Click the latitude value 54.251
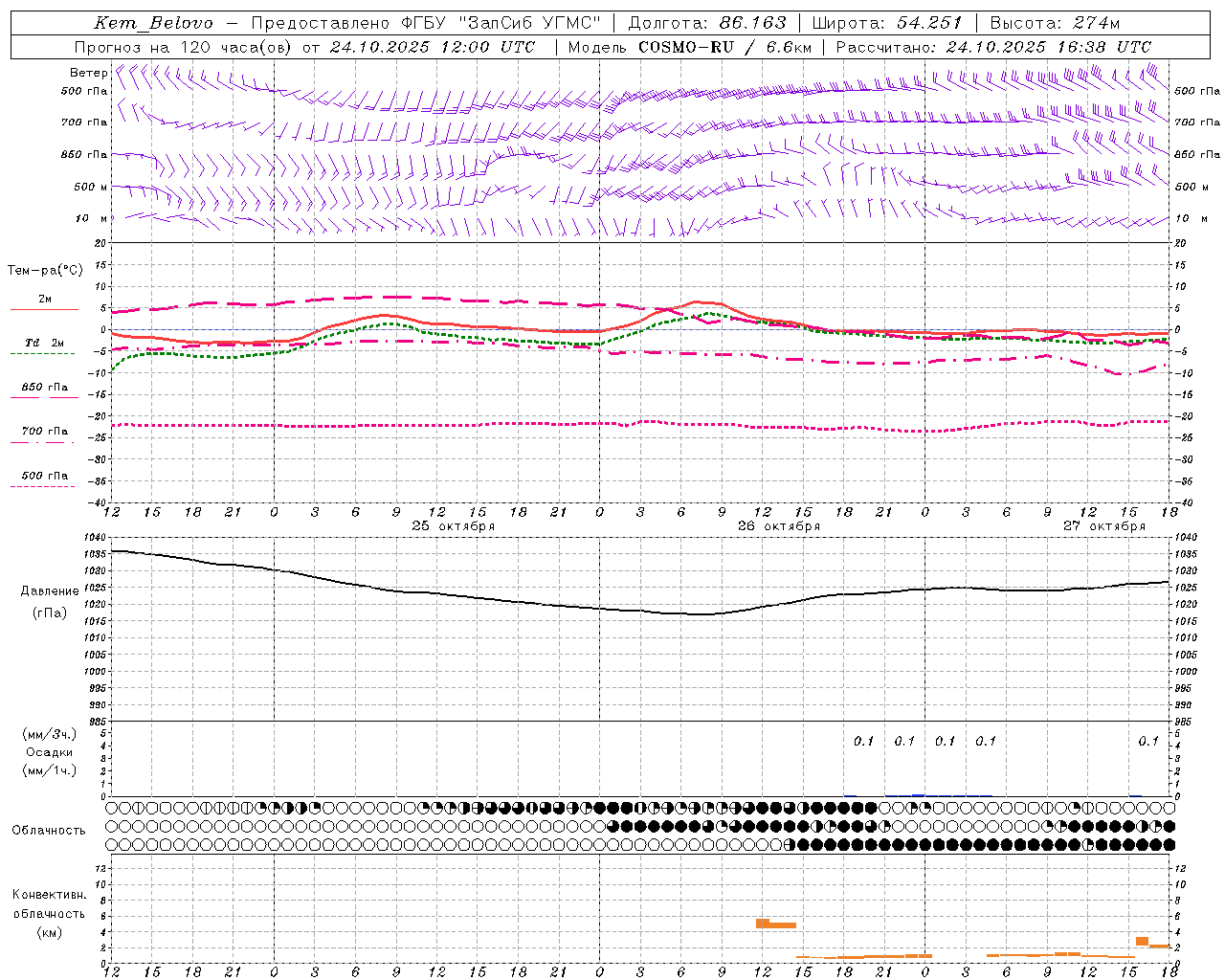 click(x=929, y=23)
